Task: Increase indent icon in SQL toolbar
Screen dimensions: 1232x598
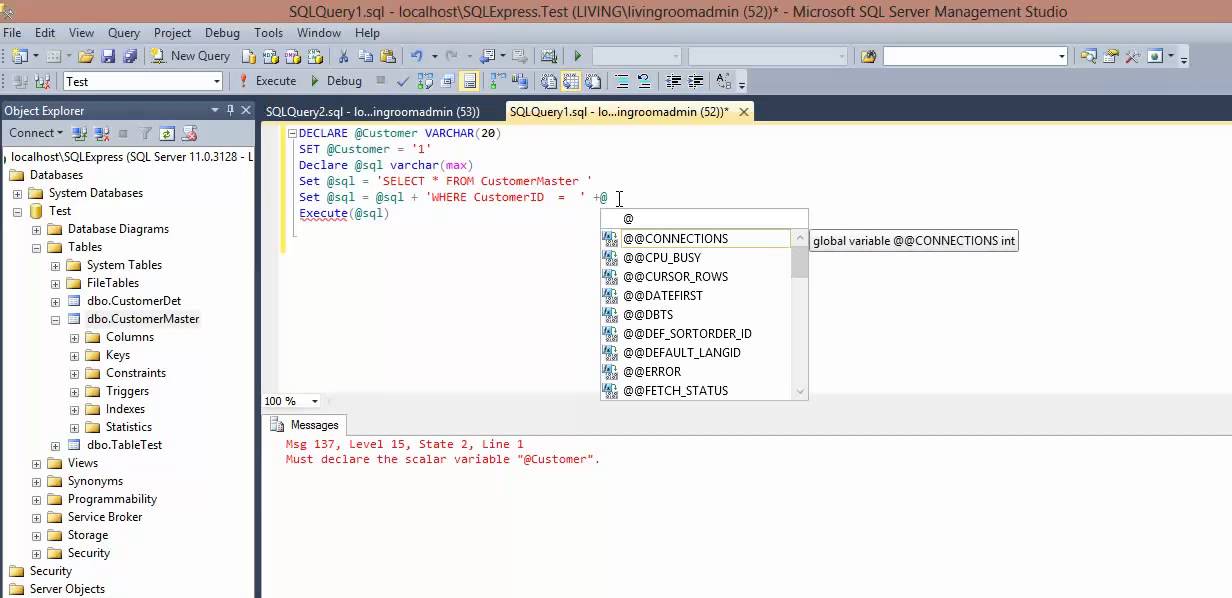Action: click(x=697, y=81)
